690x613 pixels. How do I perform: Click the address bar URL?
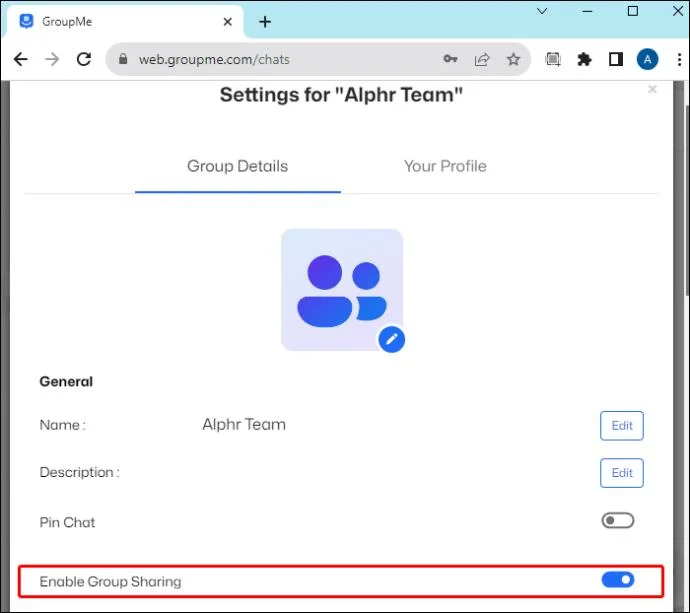coord(214,59)
